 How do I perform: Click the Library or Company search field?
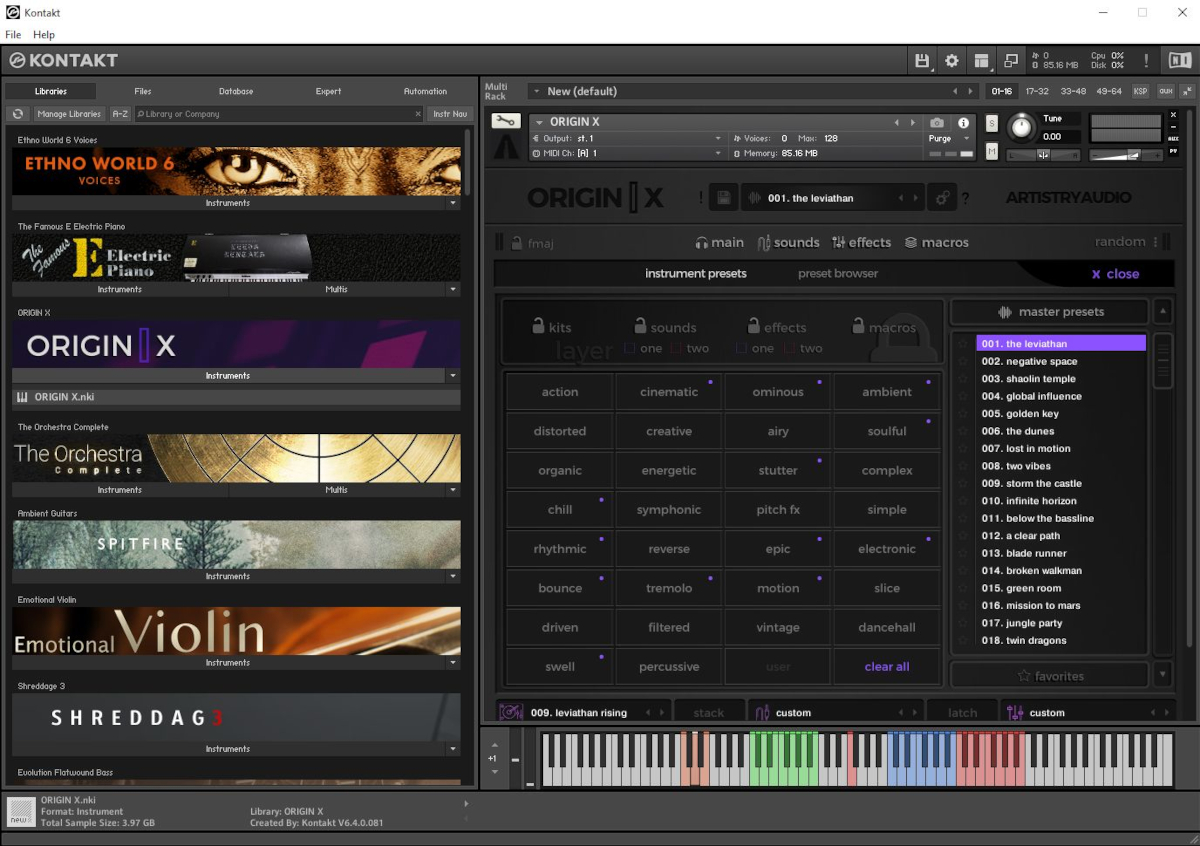click(x=278, y=114)
